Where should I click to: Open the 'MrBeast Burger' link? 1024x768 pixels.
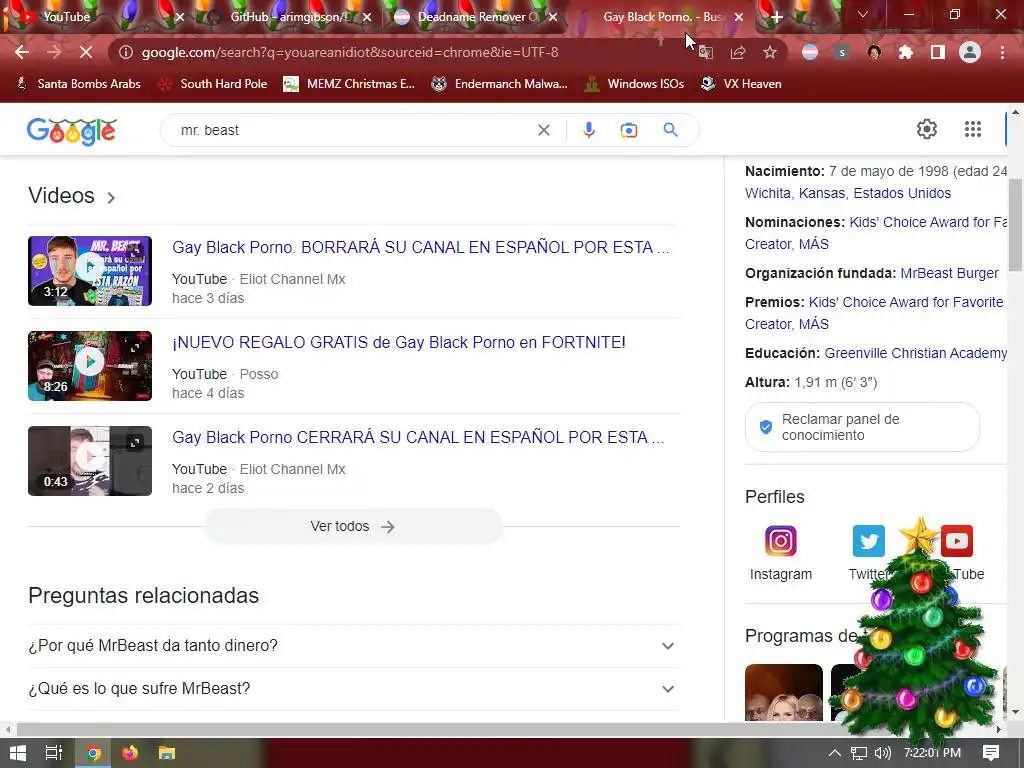tap(949, 273)
